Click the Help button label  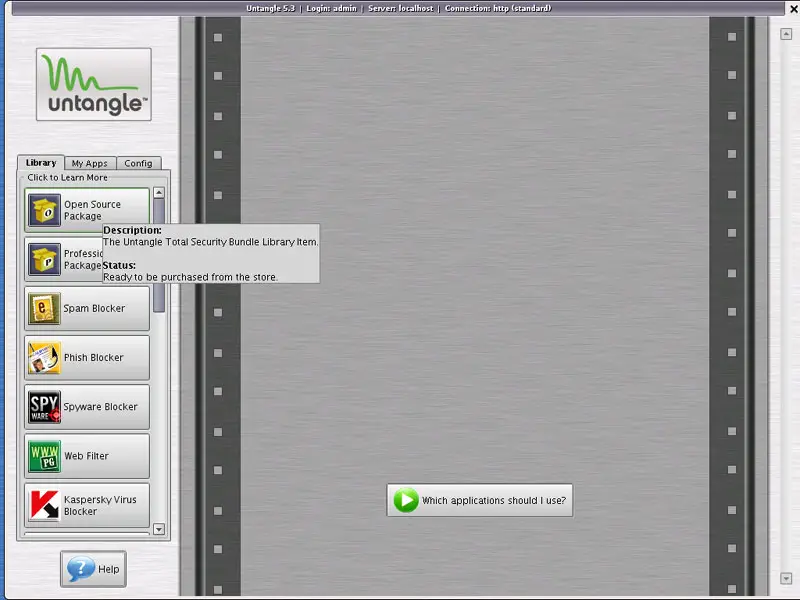pyautogui.click(x=109, y=569)
